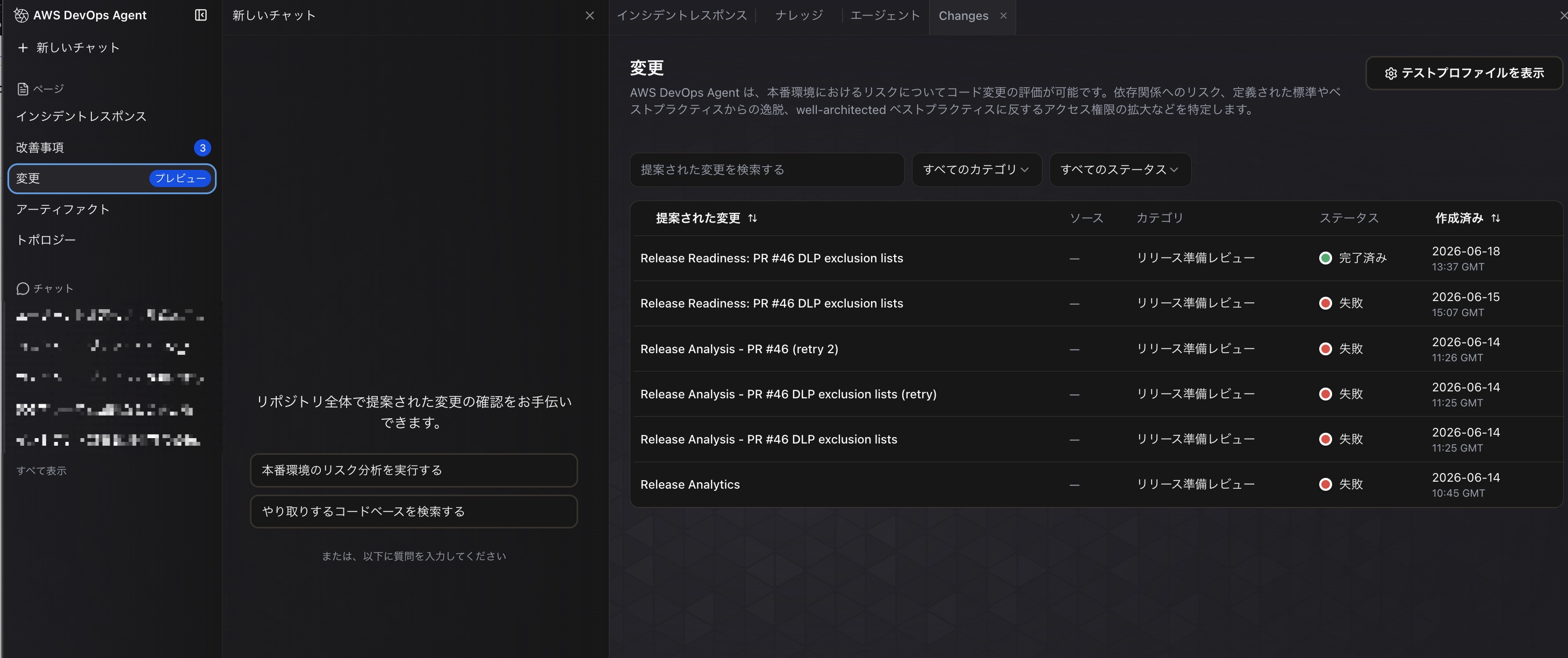Click the カテゴリ column header
Image resolution: width=1568 pixels, height=658 pixels.
coord(1160,218)
